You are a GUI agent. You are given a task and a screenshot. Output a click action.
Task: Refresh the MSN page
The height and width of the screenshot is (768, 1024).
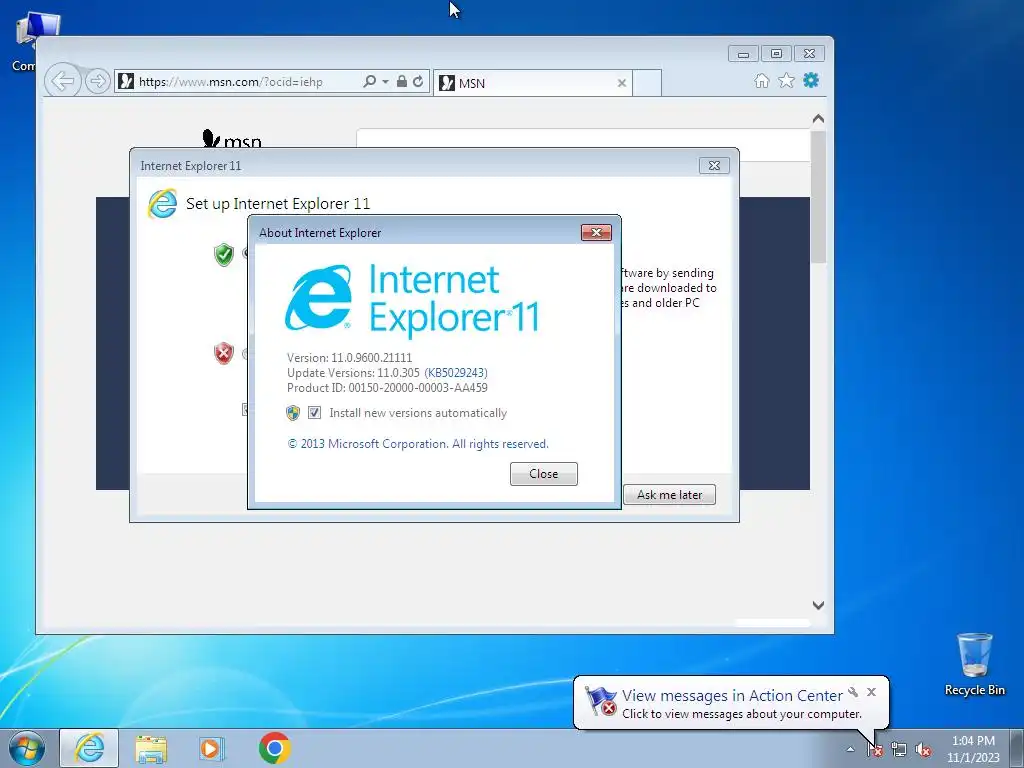tap(418, 82)
